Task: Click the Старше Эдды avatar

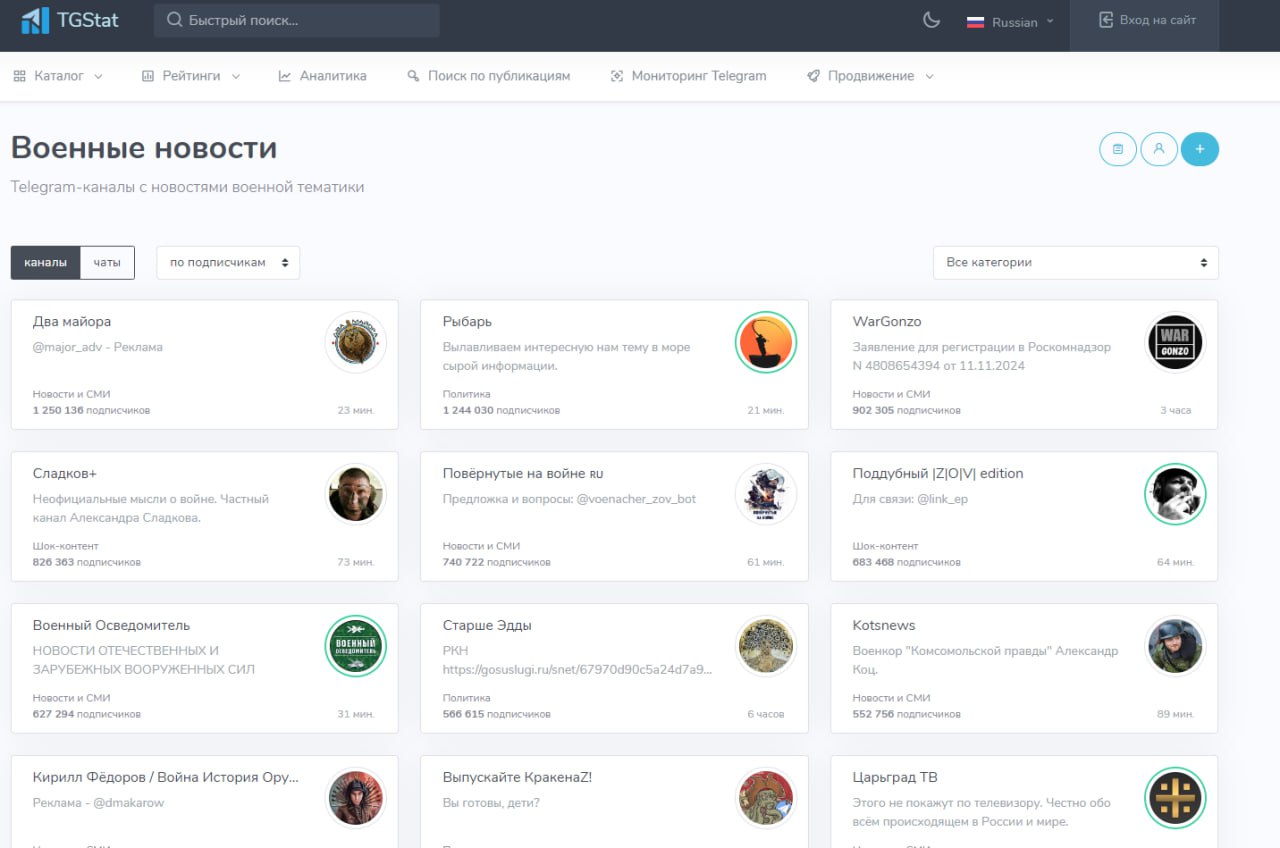Action: click(x=766, y=646)
